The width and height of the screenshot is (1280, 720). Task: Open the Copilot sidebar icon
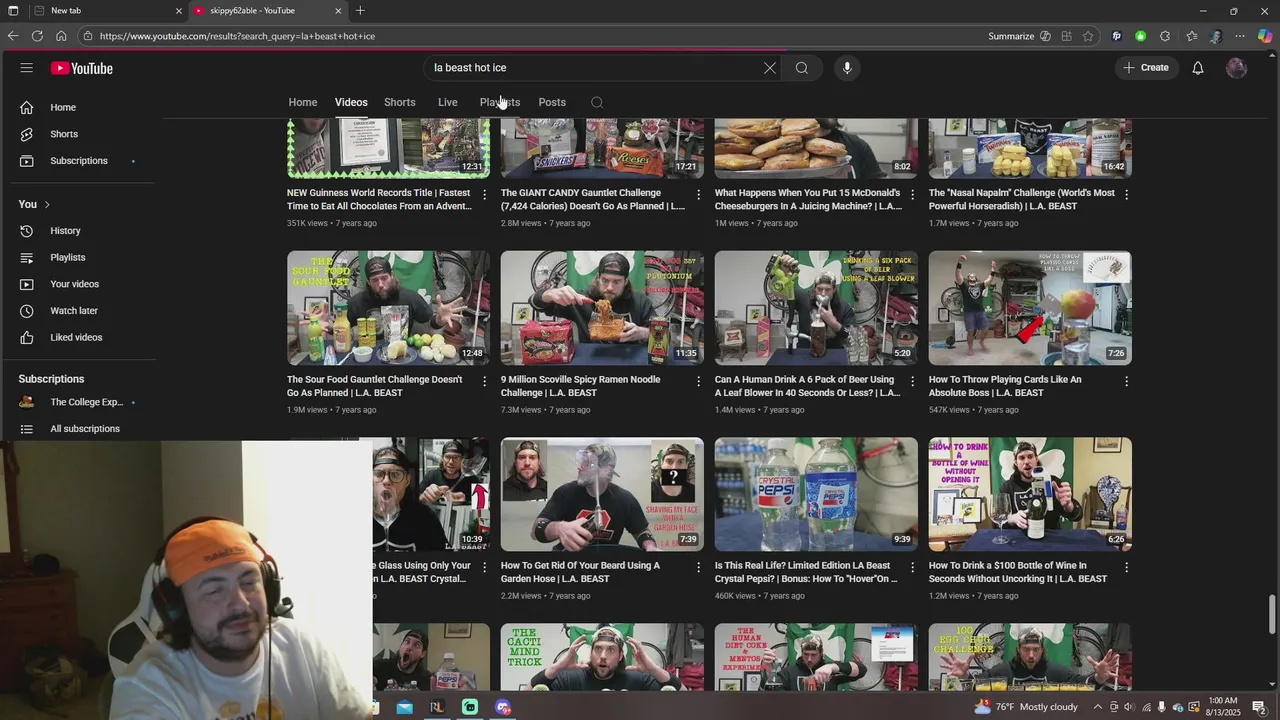pos(1265,36)
